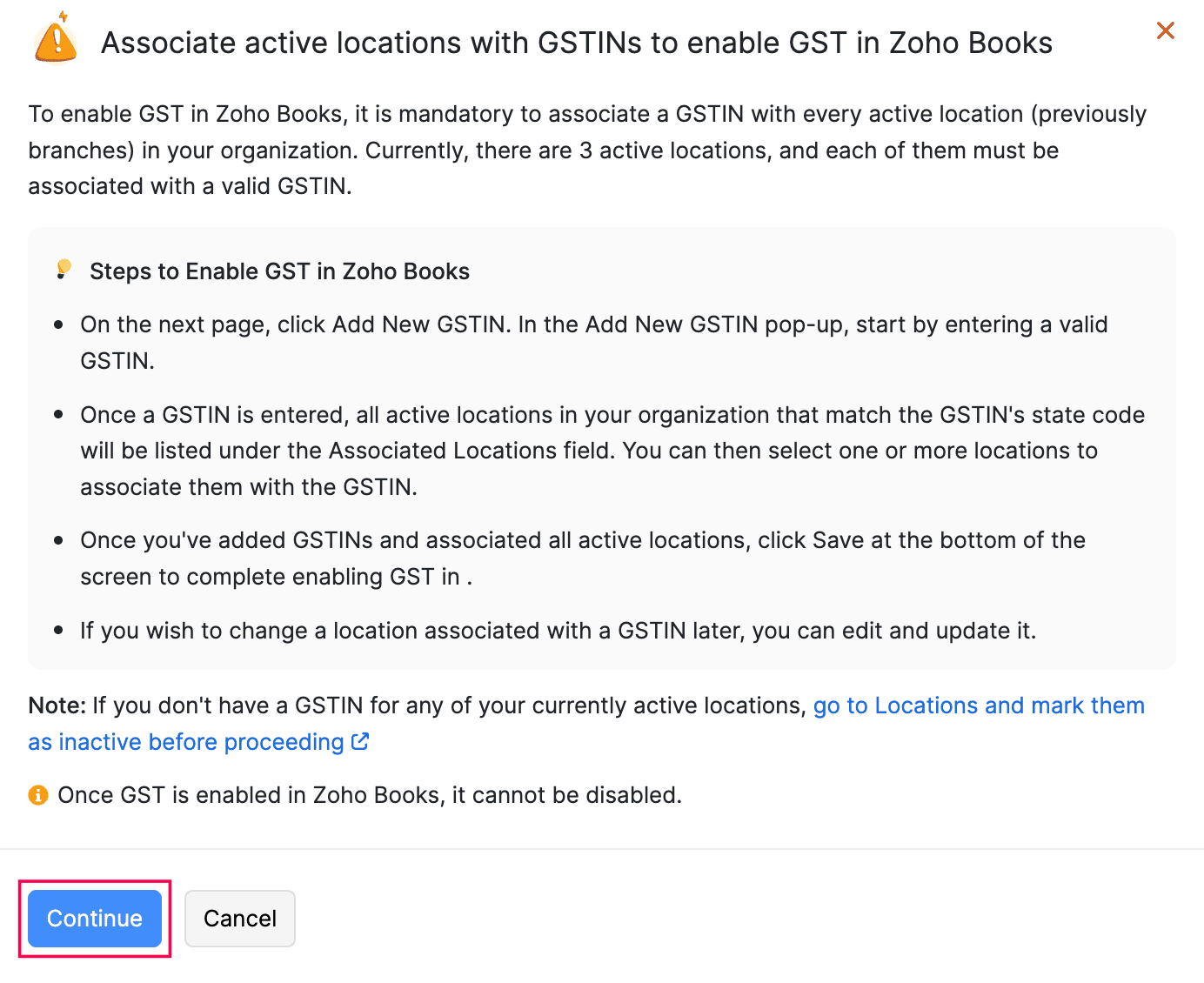Click the orange warning triangle icon
1204x983 pixels.
56,41
